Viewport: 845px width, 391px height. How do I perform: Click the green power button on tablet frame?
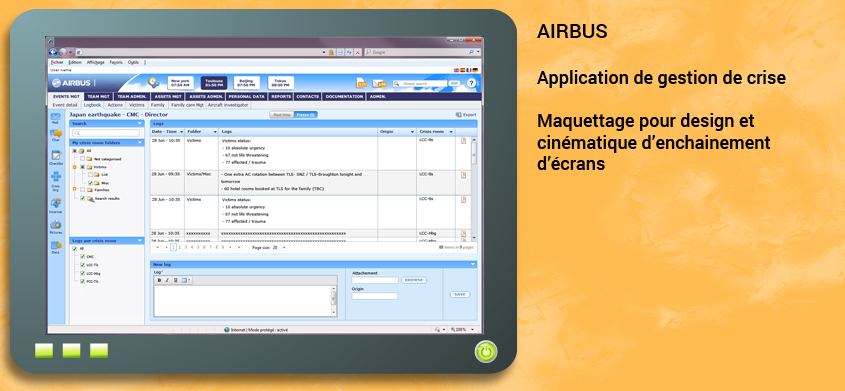tap(486, 352)
